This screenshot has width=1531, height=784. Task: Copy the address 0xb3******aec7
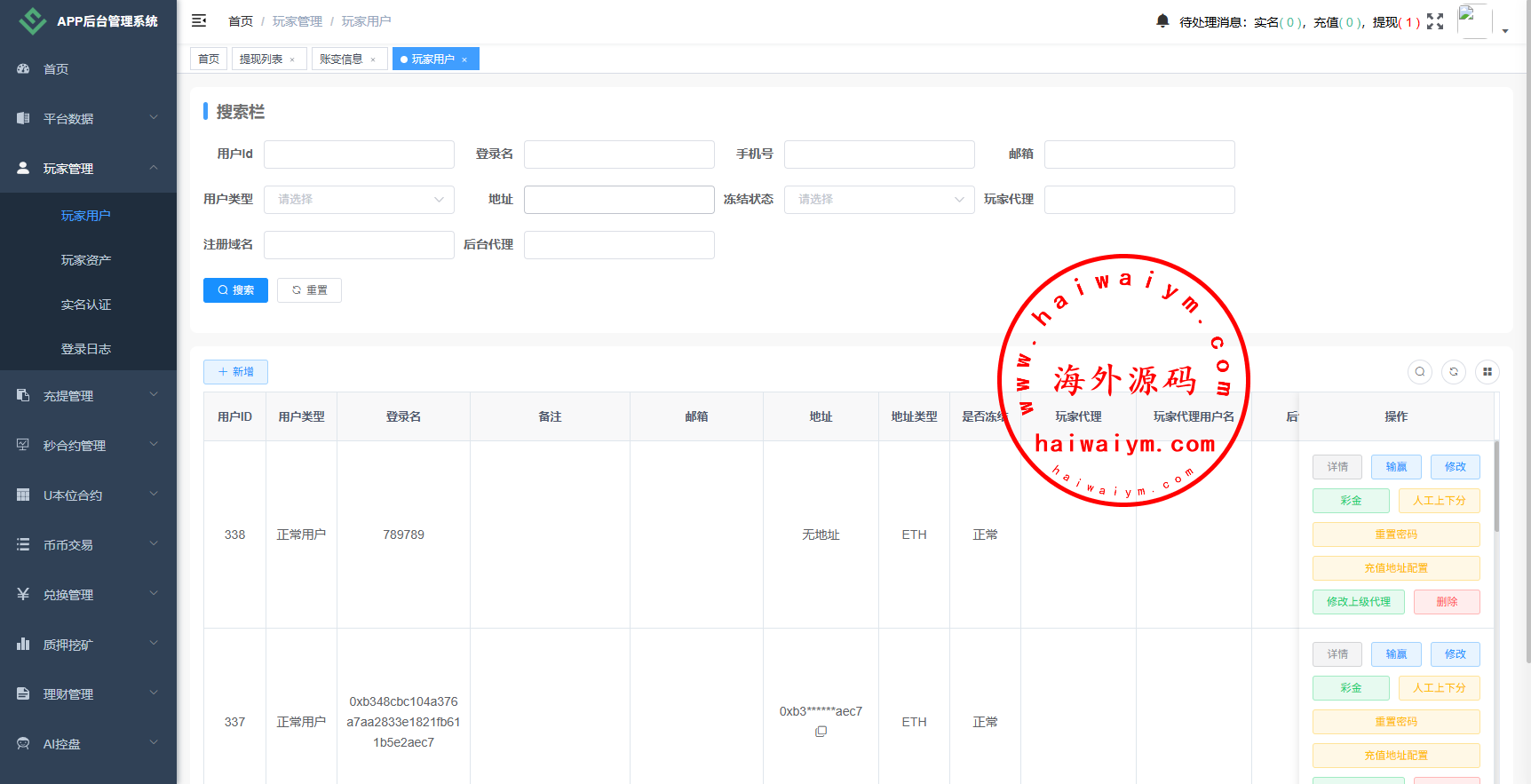[821, 732]
